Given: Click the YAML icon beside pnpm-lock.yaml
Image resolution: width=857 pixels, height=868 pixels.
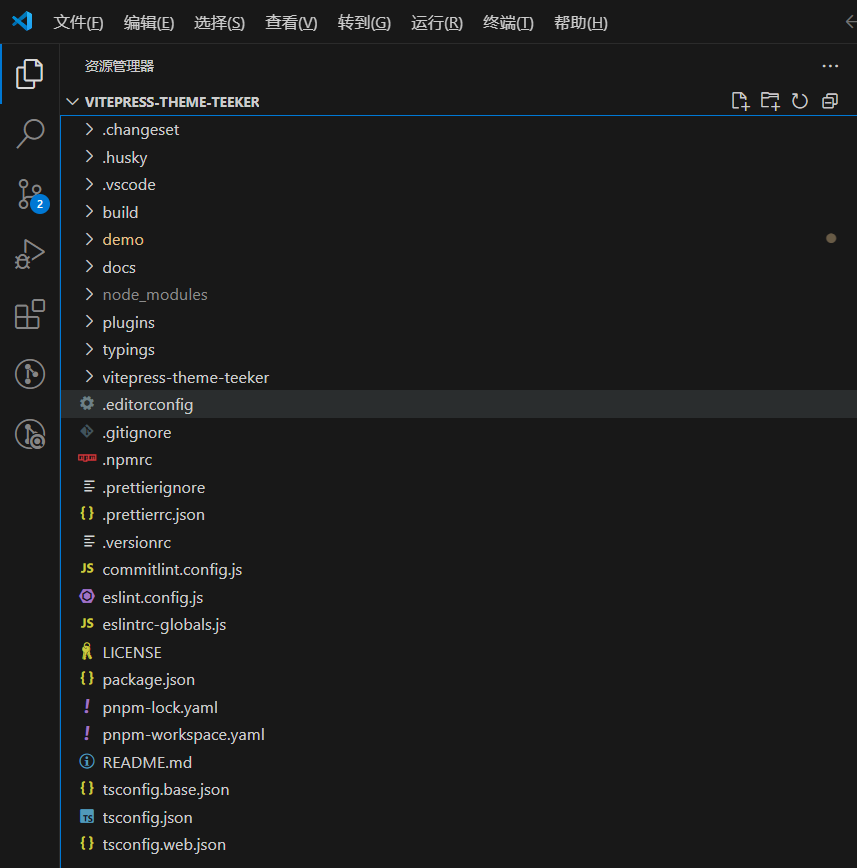Looking at the screenshot, I should (87, 706).
